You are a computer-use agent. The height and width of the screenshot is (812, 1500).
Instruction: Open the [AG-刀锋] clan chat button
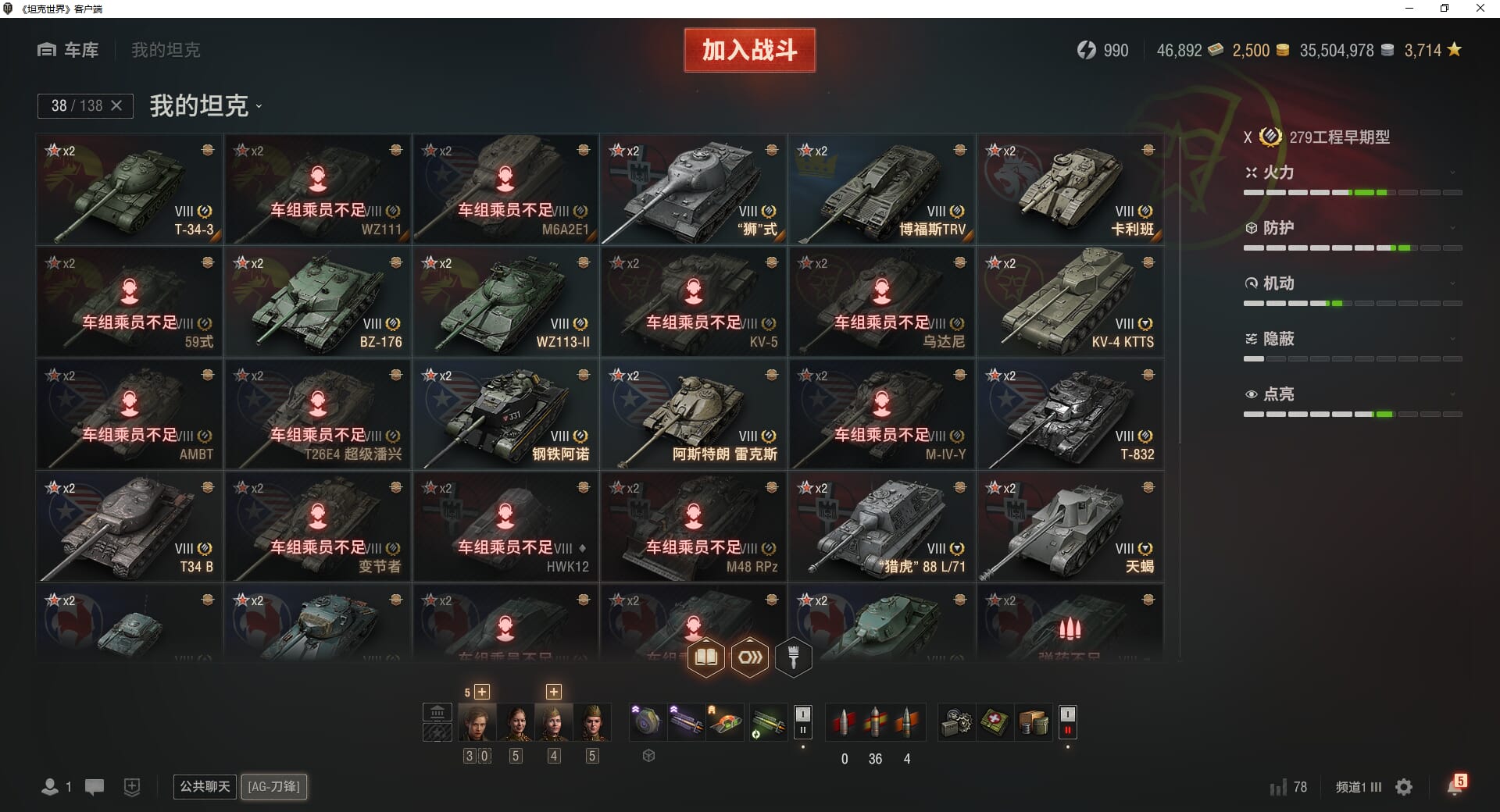tap(274, 786)
